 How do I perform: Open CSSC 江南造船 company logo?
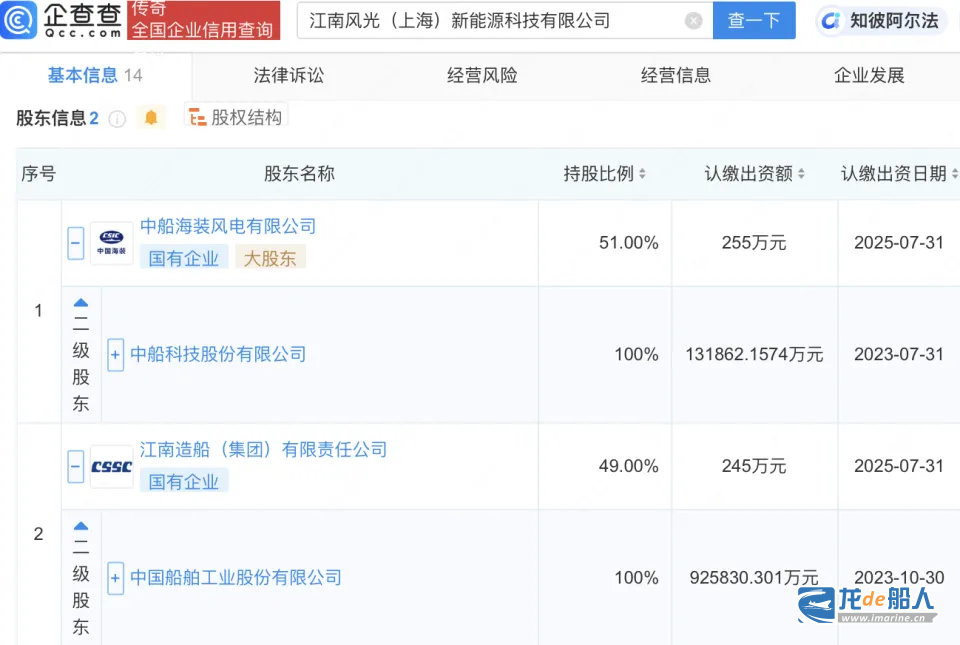[x=111, y=466]
